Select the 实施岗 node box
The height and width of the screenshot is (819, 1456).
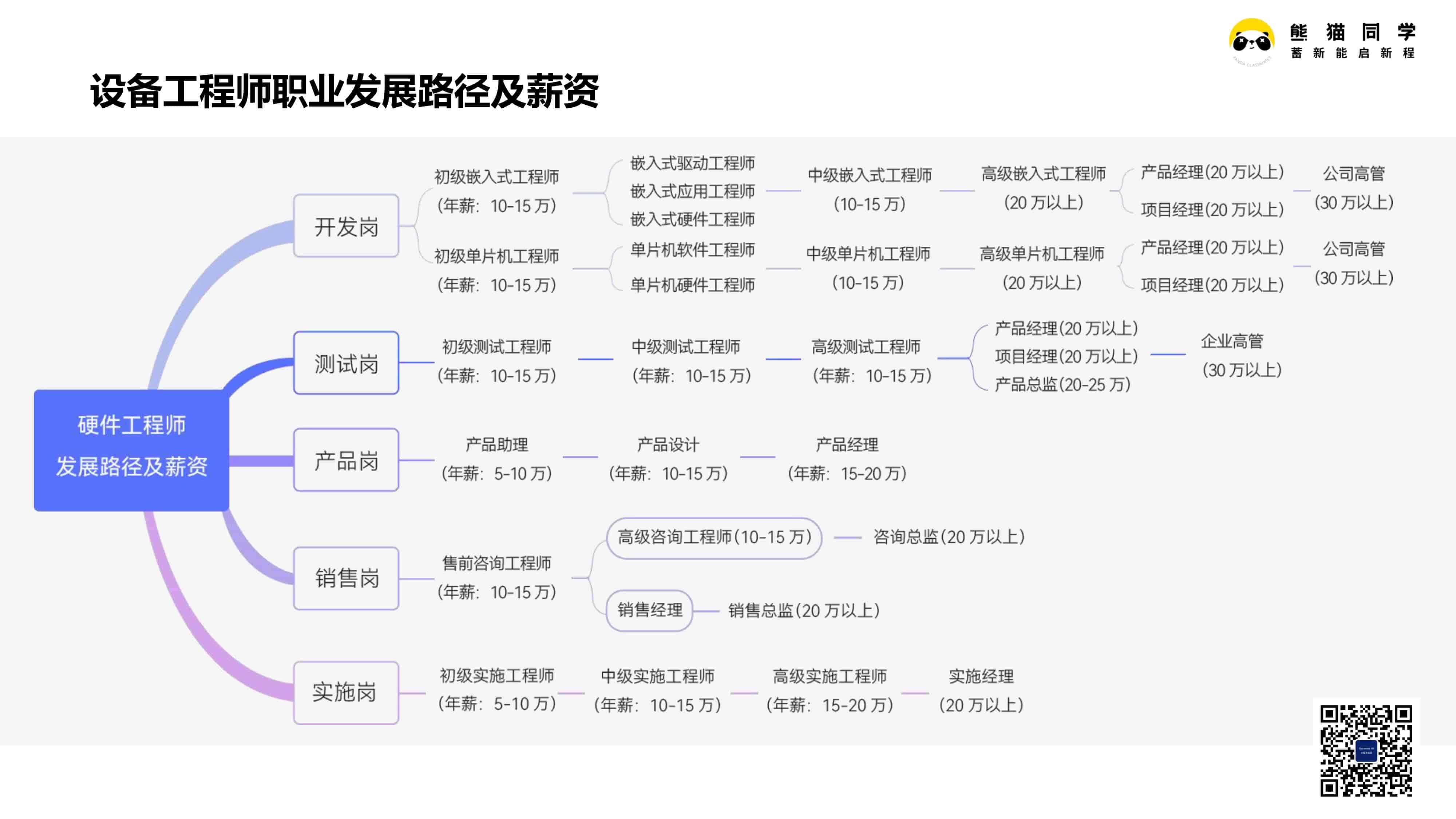346,692
